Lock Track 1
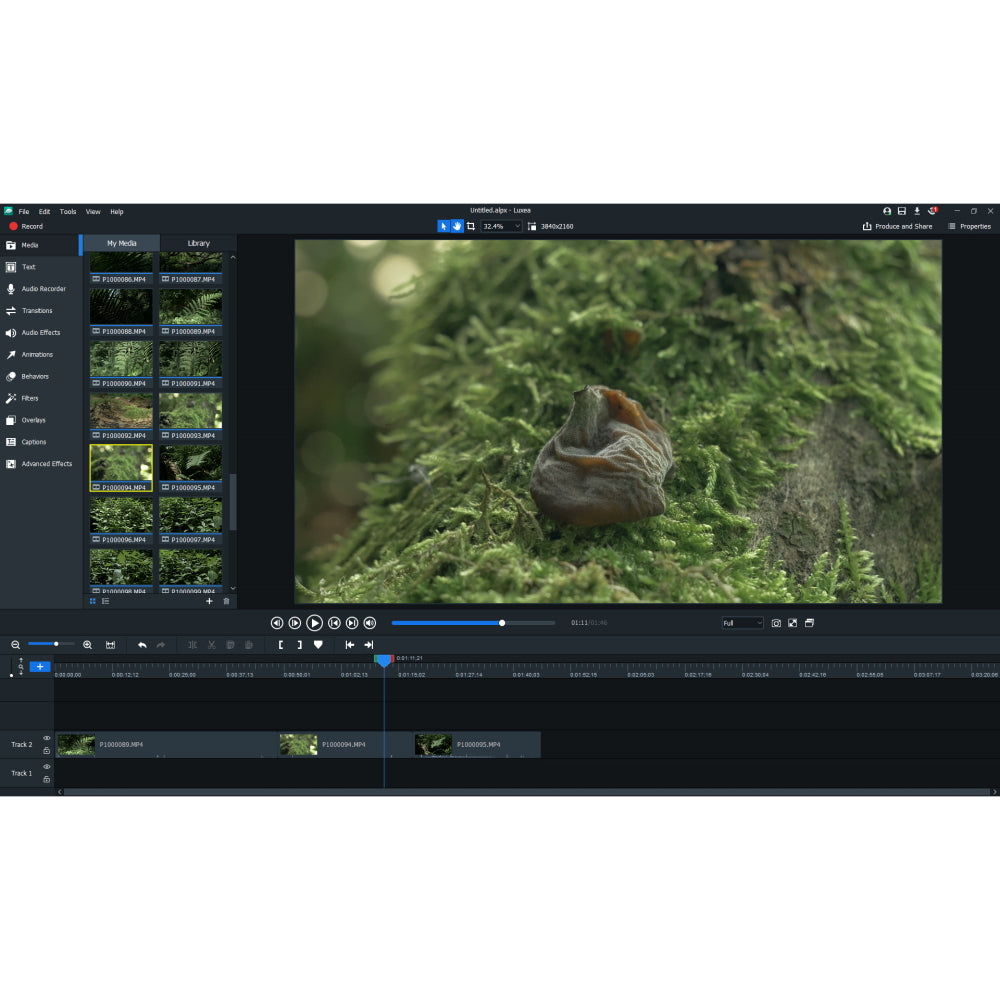The image size is (1000, 1000). click(x=46, y=779)
